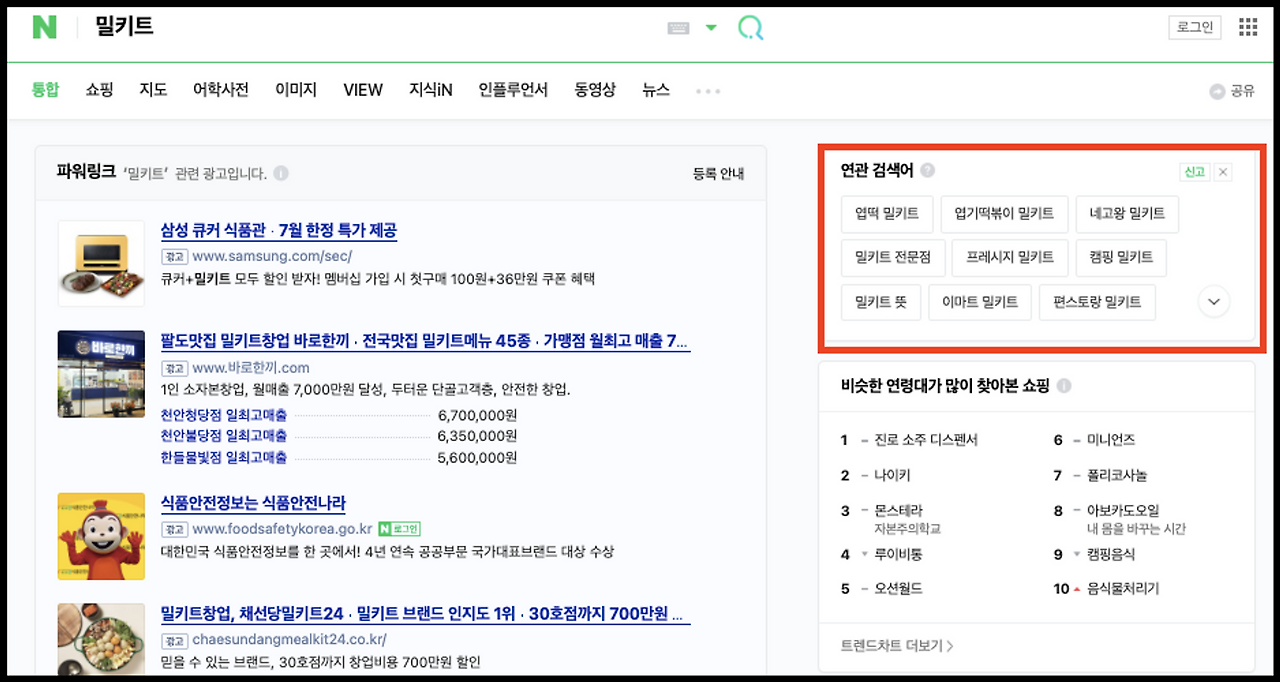Open the dropdown arrow next to keyboard icon
Image resolution: width=1280 pixels, height=682 pixels.
point(709,27)
